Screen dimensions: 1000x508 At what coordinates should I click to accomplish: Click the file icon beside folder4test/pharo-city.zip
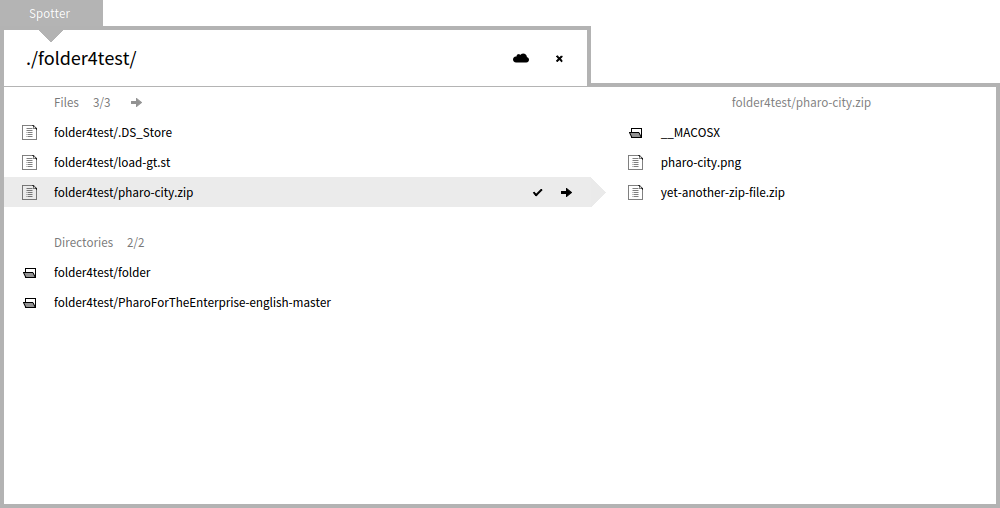click(x=29, y=192)
